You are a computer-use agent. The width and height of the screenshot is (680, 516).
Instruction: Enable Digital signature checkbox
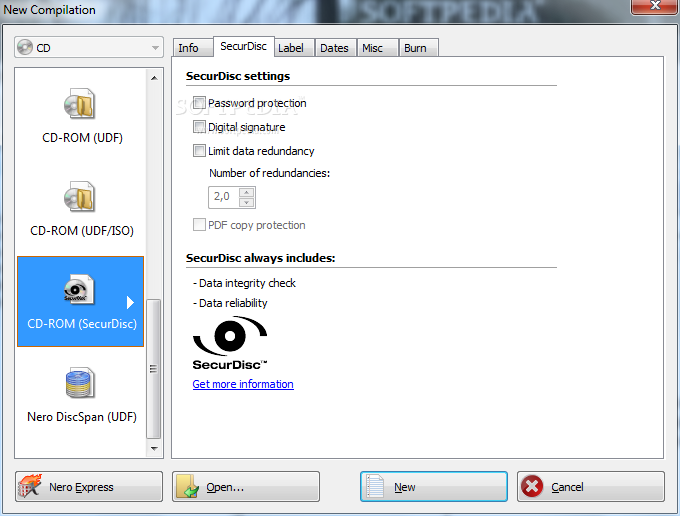(199, 127)
